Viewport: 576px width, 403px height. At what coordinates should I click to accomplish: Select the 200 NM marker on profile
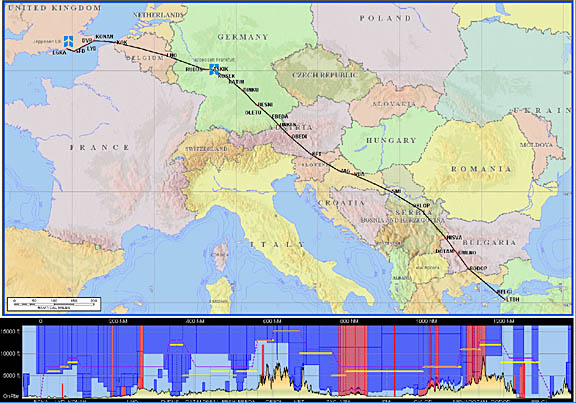pyautogui.click(x=119, y=321)
